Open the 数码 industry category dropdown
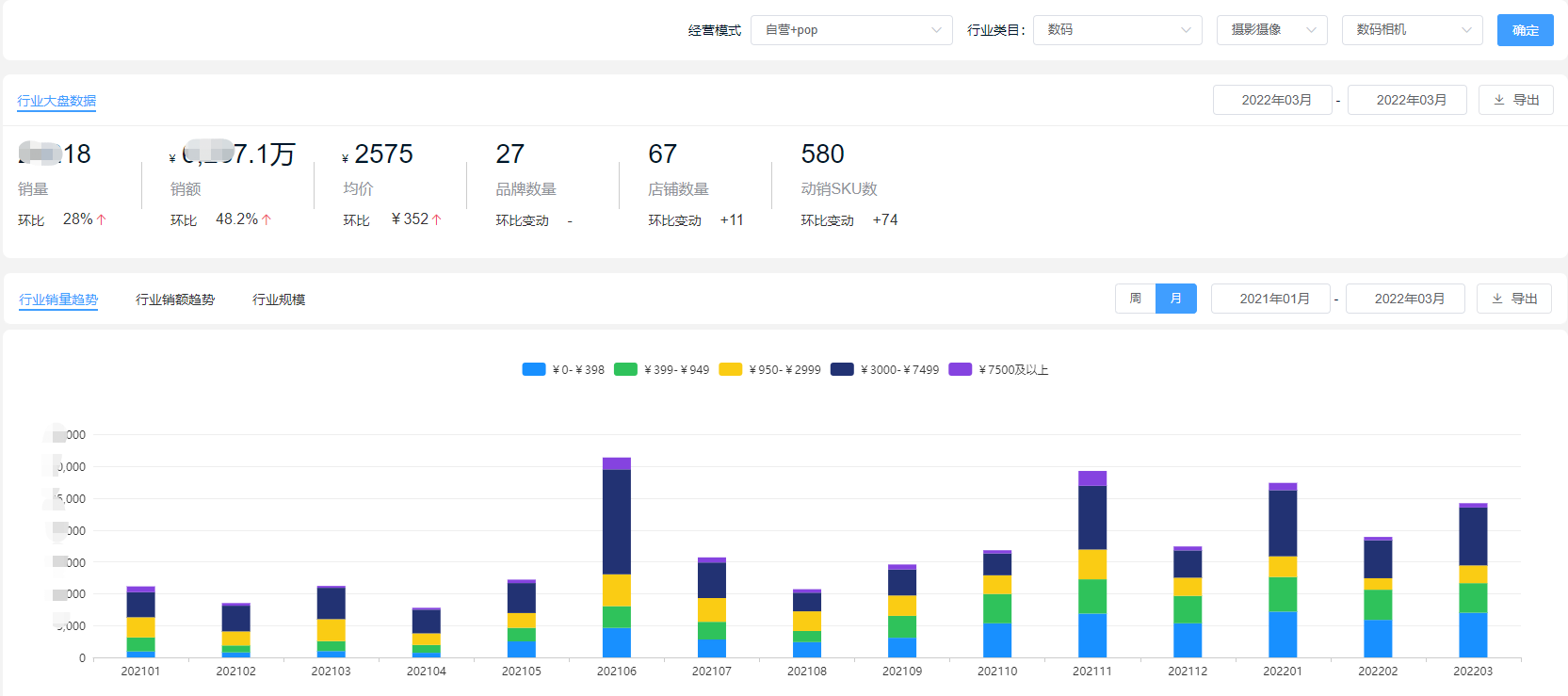Image resolution: width=1568 pixels, height=696 pixels. [1118, 30]
